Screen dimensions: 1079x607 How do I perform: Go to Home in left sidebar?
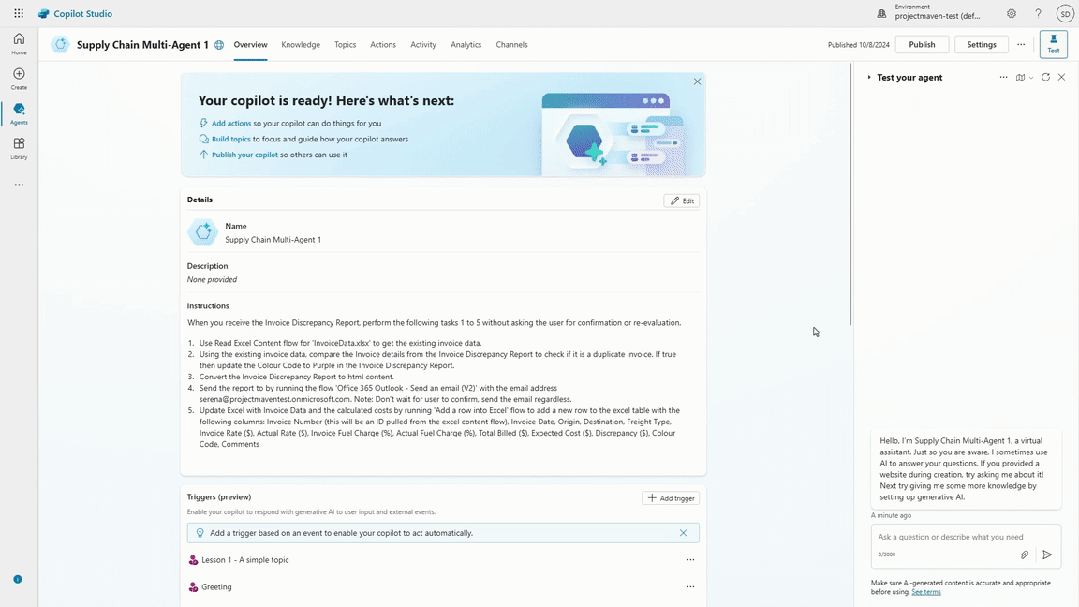click(18, 43)
